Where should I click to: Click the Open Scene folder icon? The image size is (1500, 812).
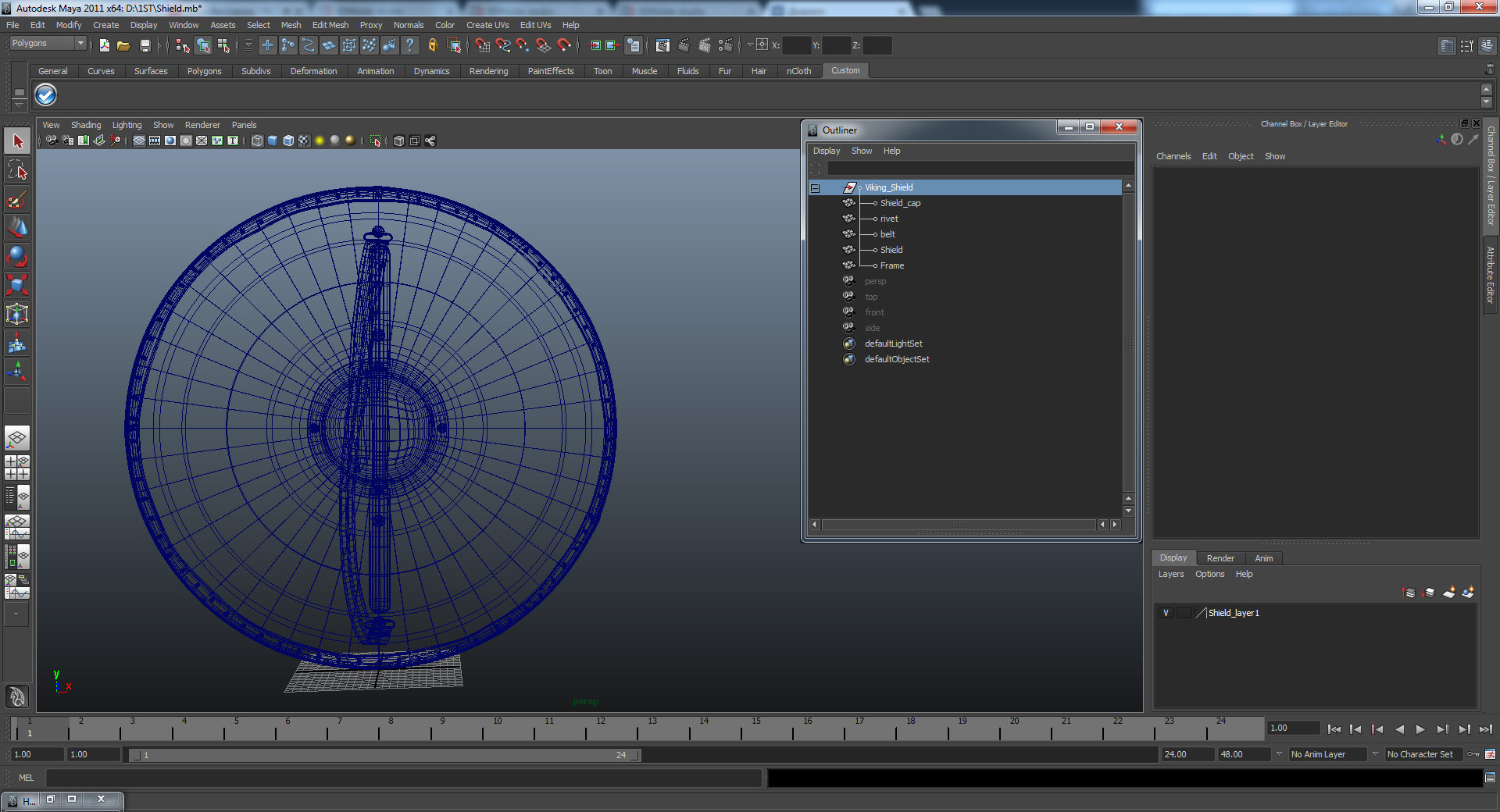[x=123, y=45]
